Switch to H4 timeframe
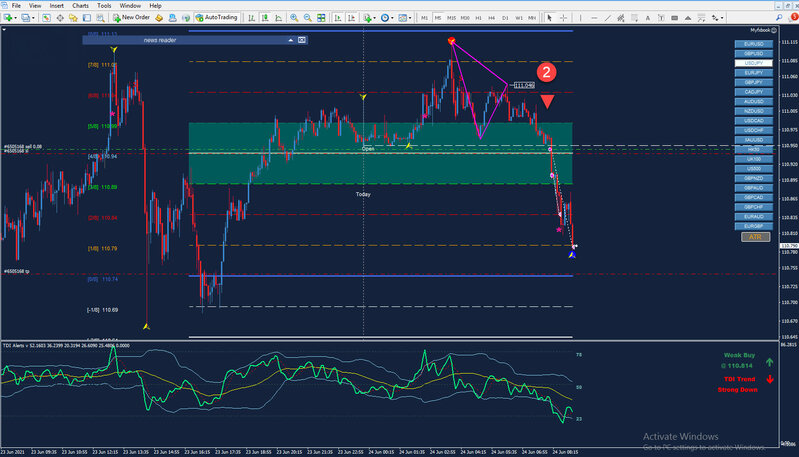799x457 pixels. tap(492, 18)
